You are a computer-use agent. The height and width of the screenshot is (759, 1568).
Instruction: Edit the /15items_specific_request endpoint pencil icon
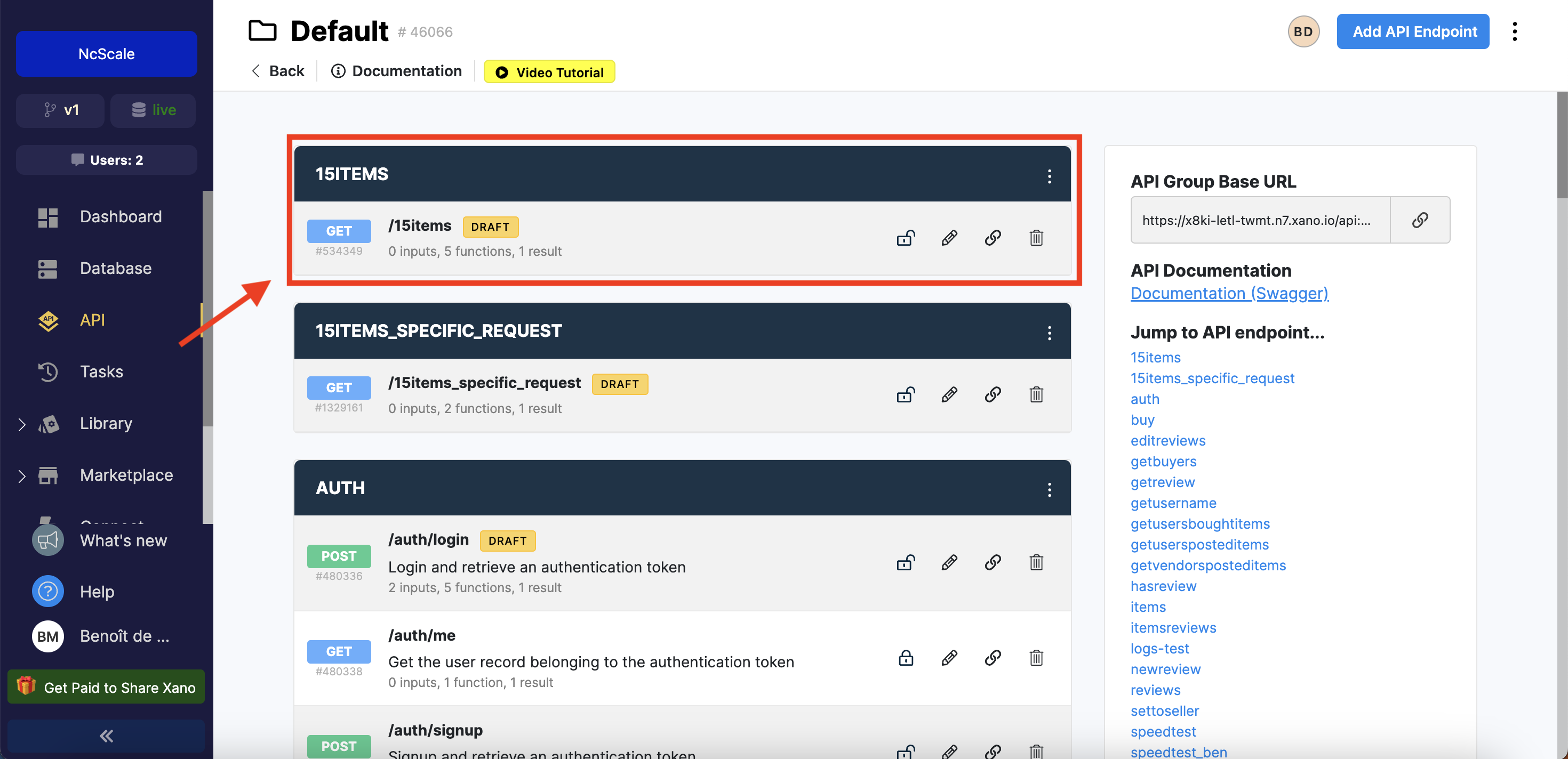click(x=949, y=395)
